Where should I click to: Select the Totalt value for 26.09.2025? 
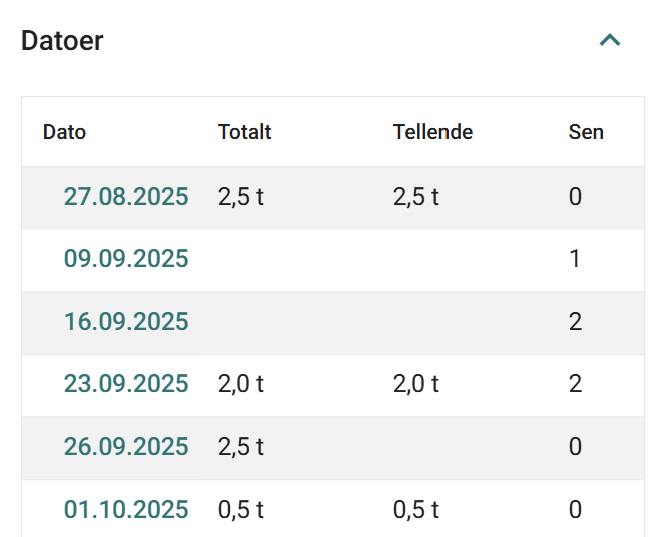point(241,447)
